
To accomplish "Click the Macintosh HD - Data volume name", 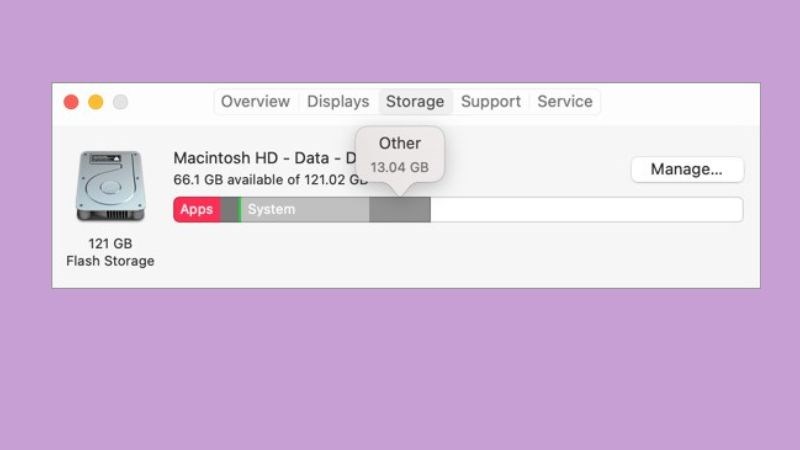I will click(x=260, y=158).
